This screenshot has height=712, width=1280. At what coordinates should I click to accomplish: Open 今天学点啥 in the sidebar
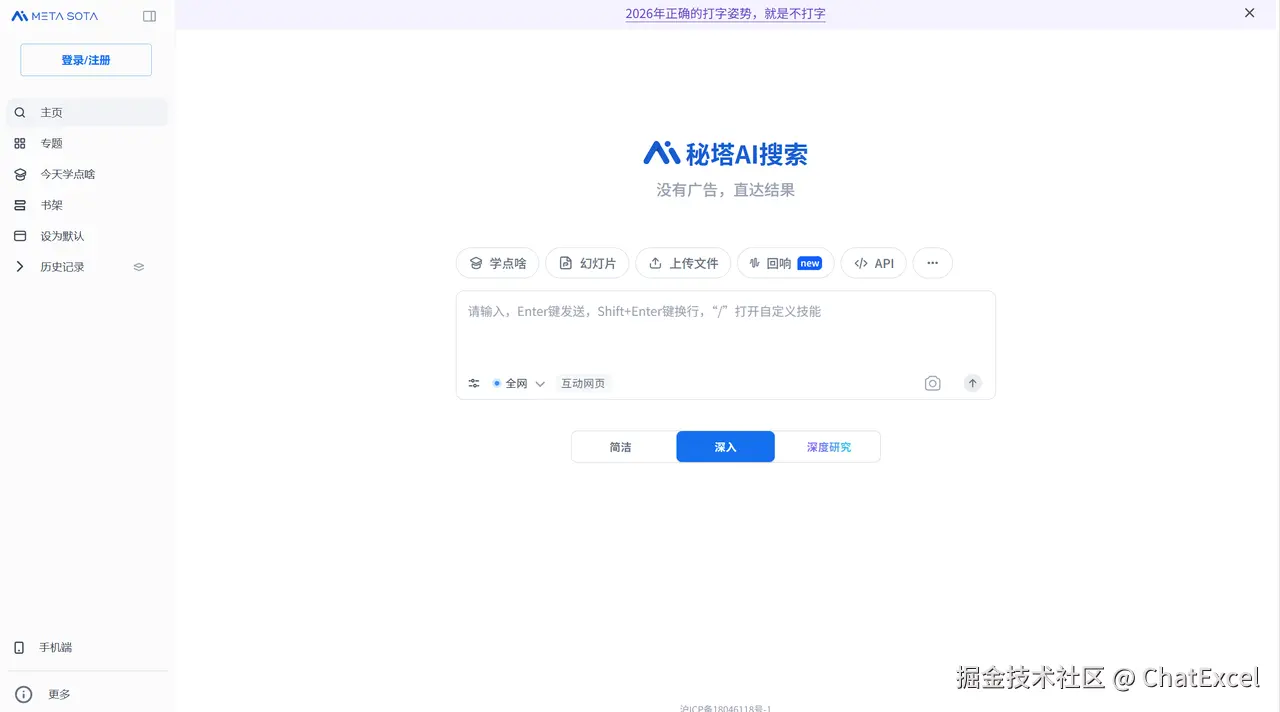(x=86, y=174)
